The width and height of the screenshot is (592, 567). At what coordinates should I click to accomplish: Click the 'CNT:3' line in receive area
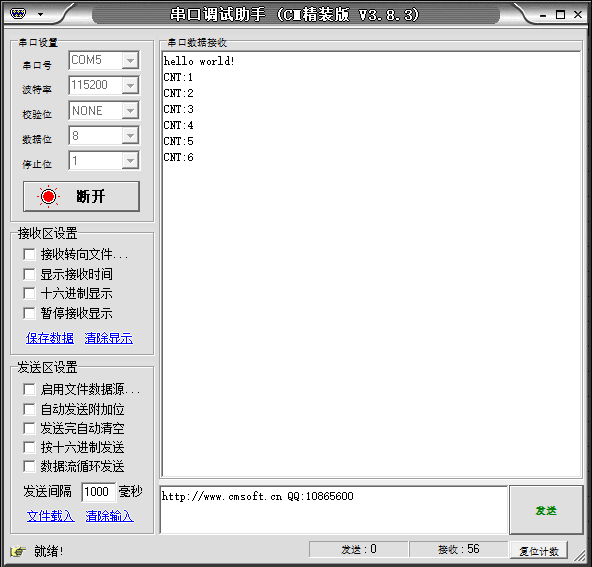click(x=179, y=109)
